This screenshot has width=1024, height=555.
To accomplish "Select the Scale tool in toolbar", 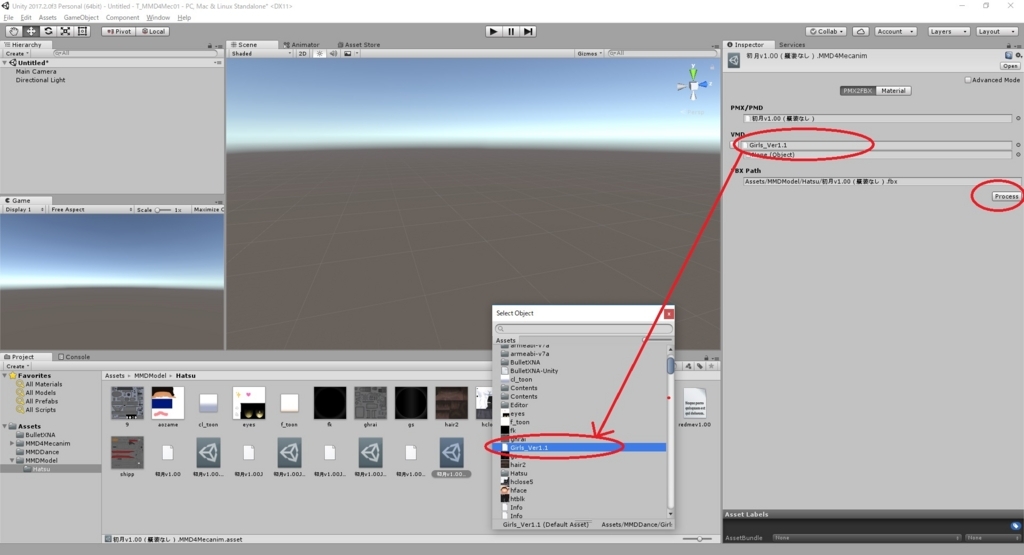I will click(x=65, y=31).
